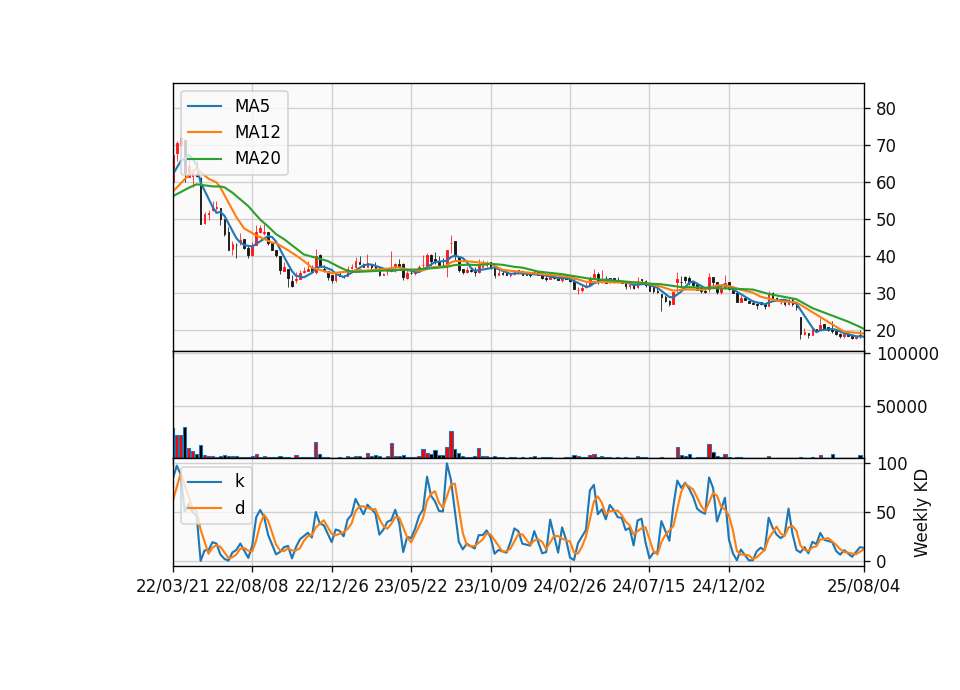Click the 22/12/26 date axis label

pos(332,586)
